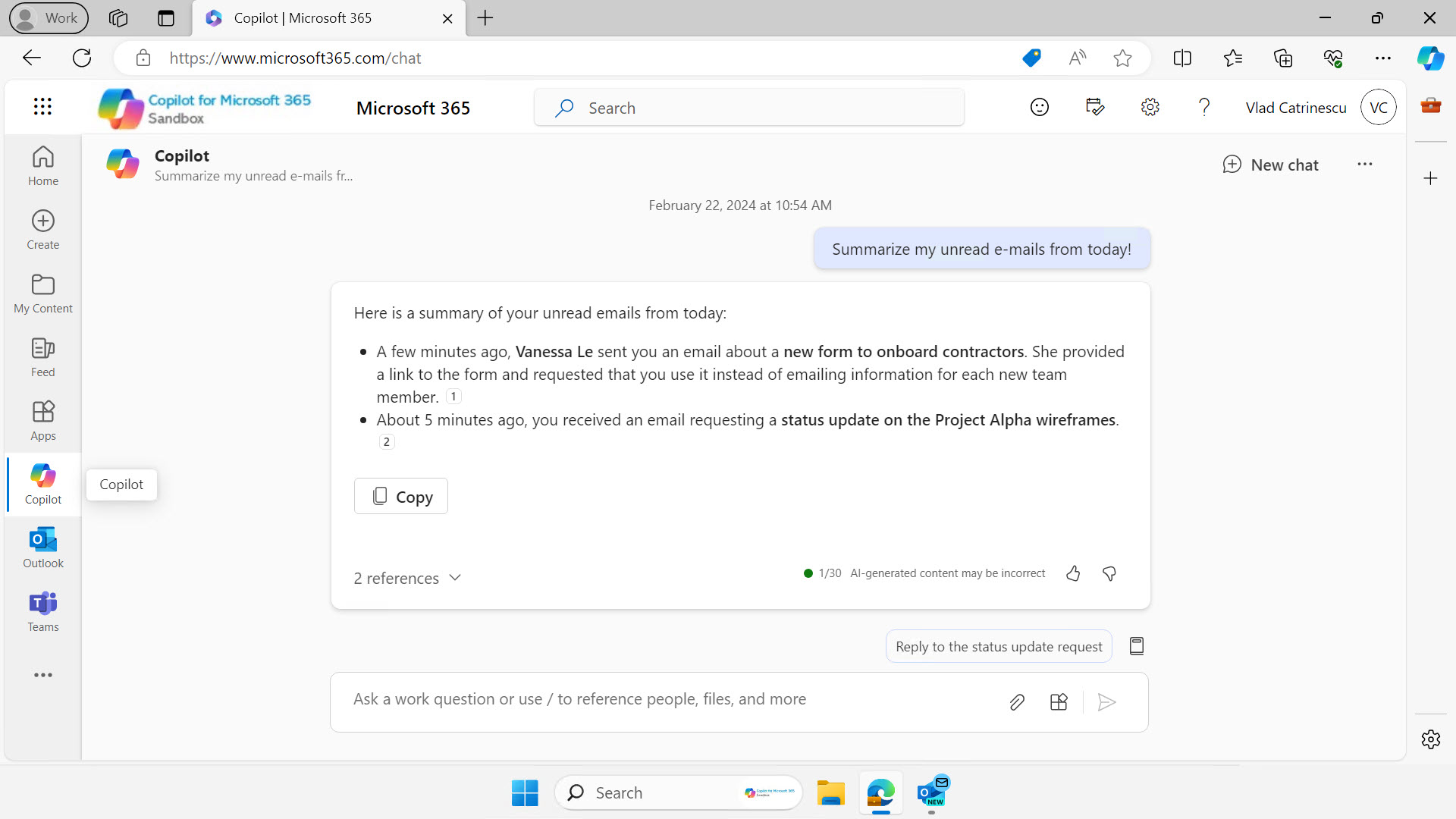
Task: Expand the 2 references chevron
Action: pyautogui.click(x=455, y=577)
